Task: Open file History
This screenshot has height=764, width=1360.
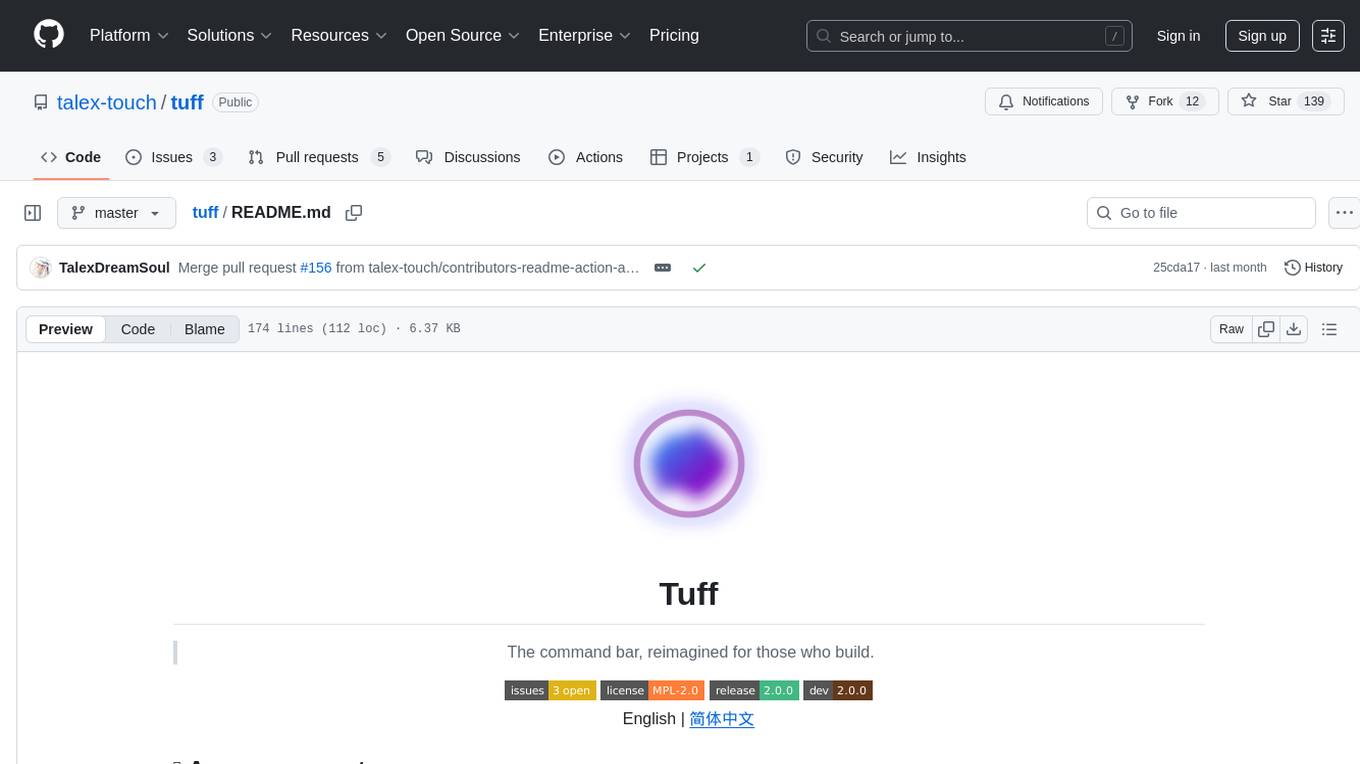Action: 1313,268
